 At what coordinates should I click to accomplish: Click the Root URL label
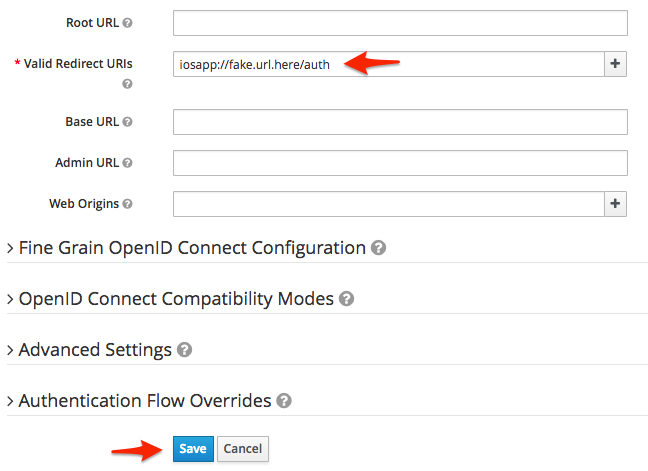click(x=93, y=23)
